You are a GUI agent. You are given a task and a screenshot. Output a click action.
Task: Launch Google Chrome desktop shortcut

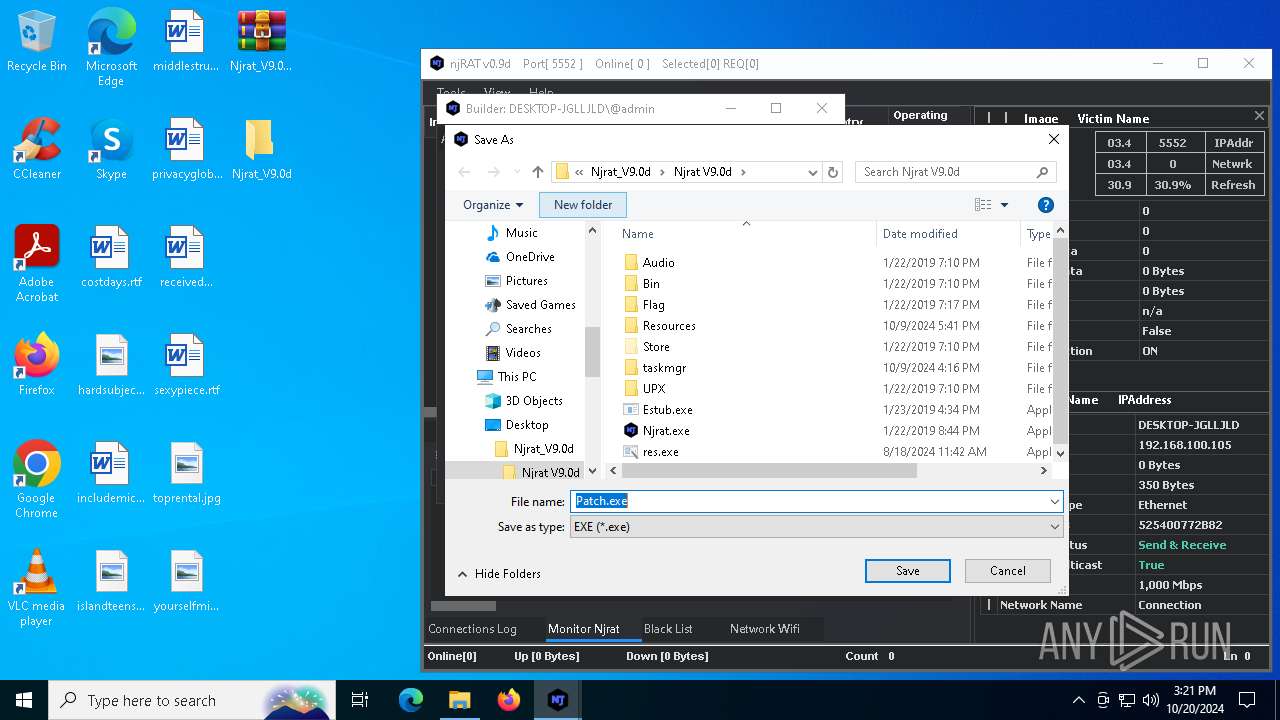(x=37, y=479)
